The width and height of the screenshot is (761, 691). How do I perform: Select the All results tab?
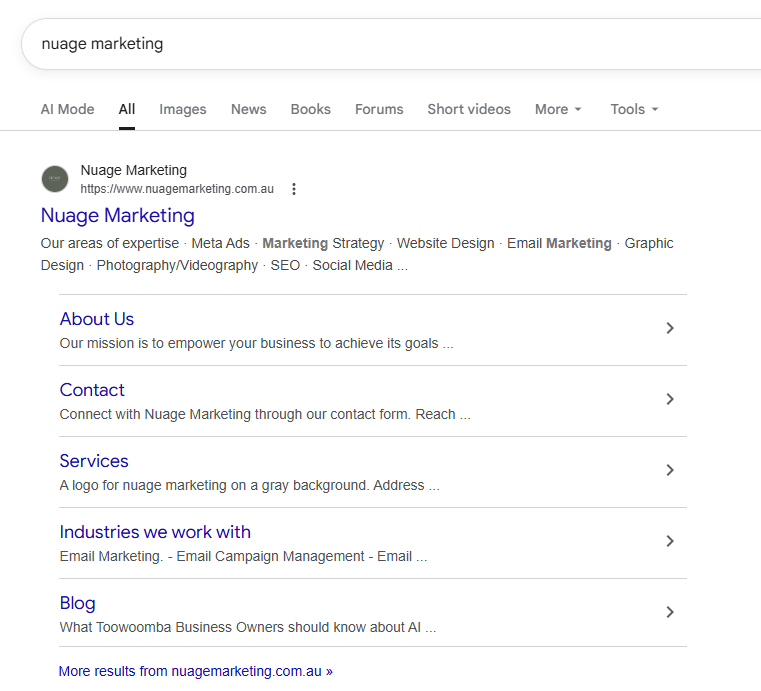pyautogui.click(x=127, y=109)
